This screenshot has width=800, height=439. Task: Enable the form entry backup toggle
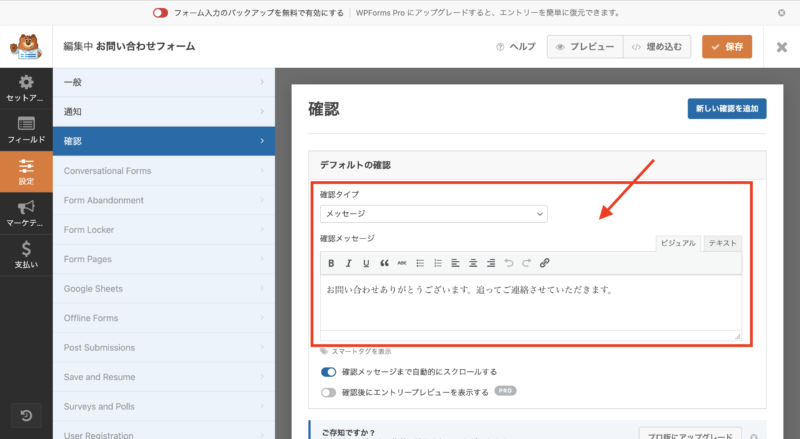[x=160, y=13]
